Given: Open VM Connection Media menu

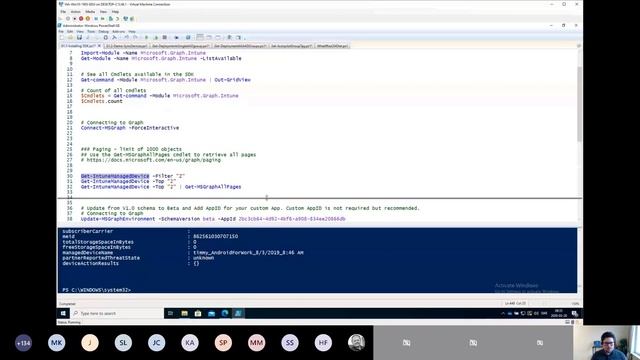Looking at the screenshot, I should 90,12.
